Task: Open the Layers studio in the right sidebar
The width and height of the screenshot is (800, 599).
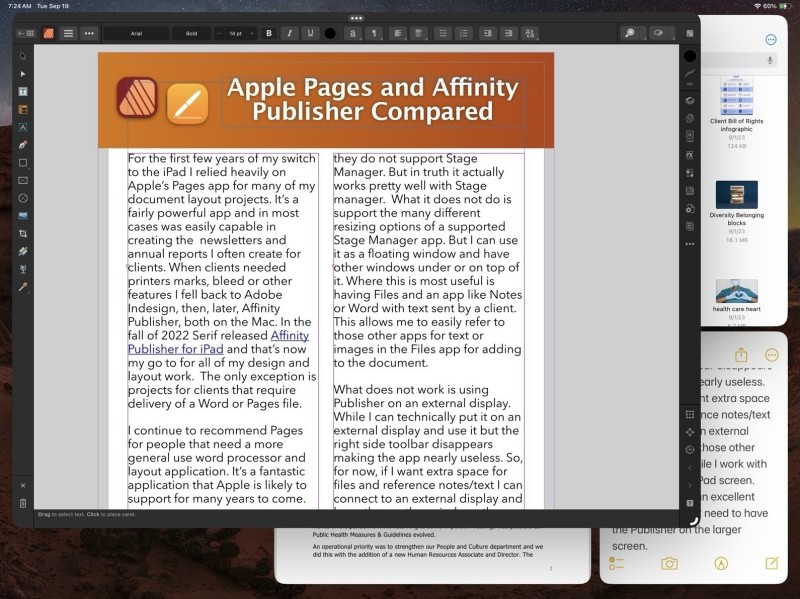Action: (x=691, y=100)
